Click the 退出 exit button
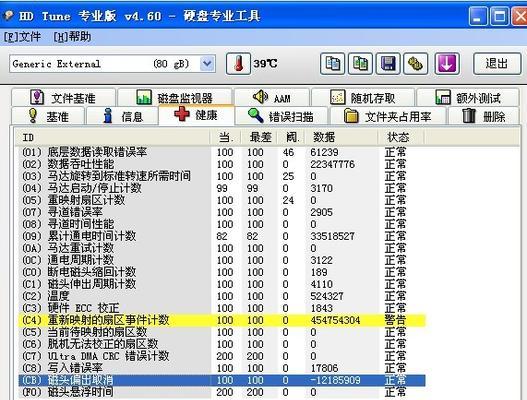The width and height of the screenshot is (527, 400). [497, 63]
